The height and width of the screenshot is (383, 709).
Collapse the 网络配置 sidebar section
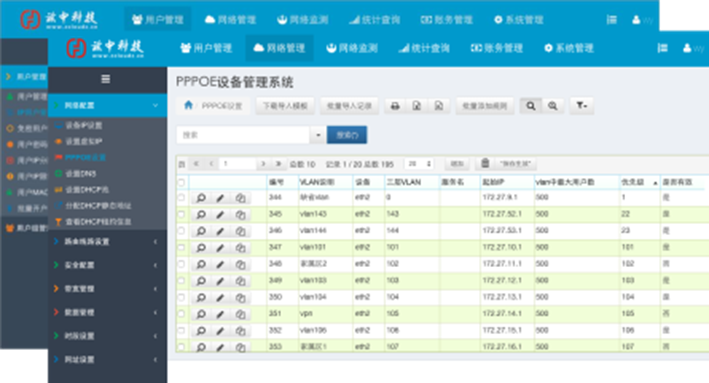point(108,105)
